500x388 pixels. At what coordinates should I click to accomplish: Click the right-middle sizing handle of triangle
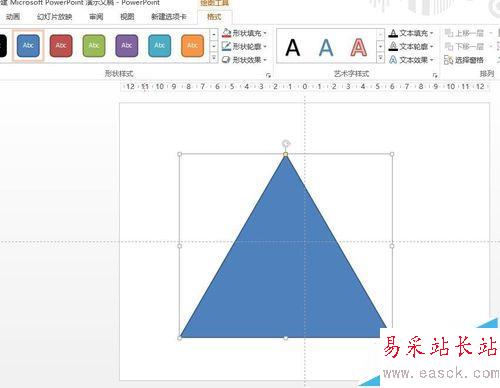pos(392,246)
